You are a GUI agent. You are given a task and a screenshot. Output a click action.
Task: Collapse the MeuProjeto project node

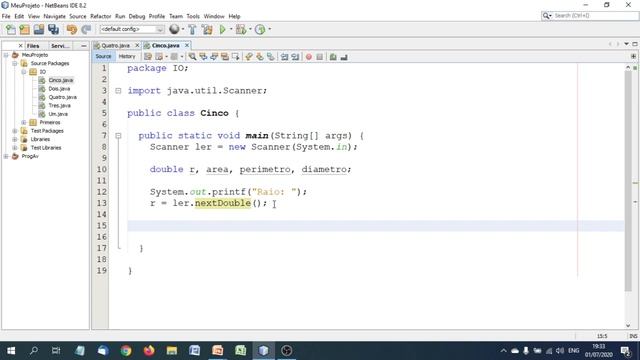tap(6, 55)
